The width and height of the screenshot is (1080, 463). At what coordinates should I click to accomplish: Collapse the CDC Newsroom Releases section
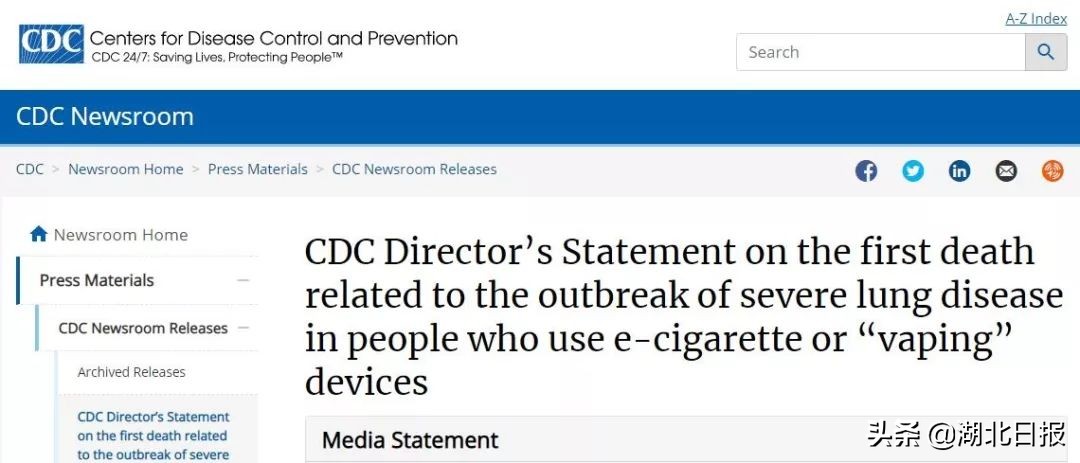click(243, 328)
